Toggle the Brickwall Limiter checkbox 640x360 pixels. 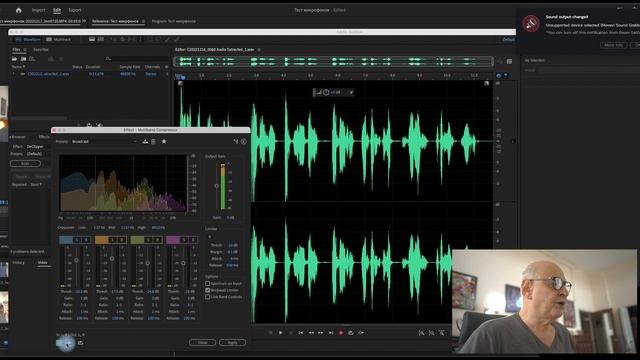207,290
